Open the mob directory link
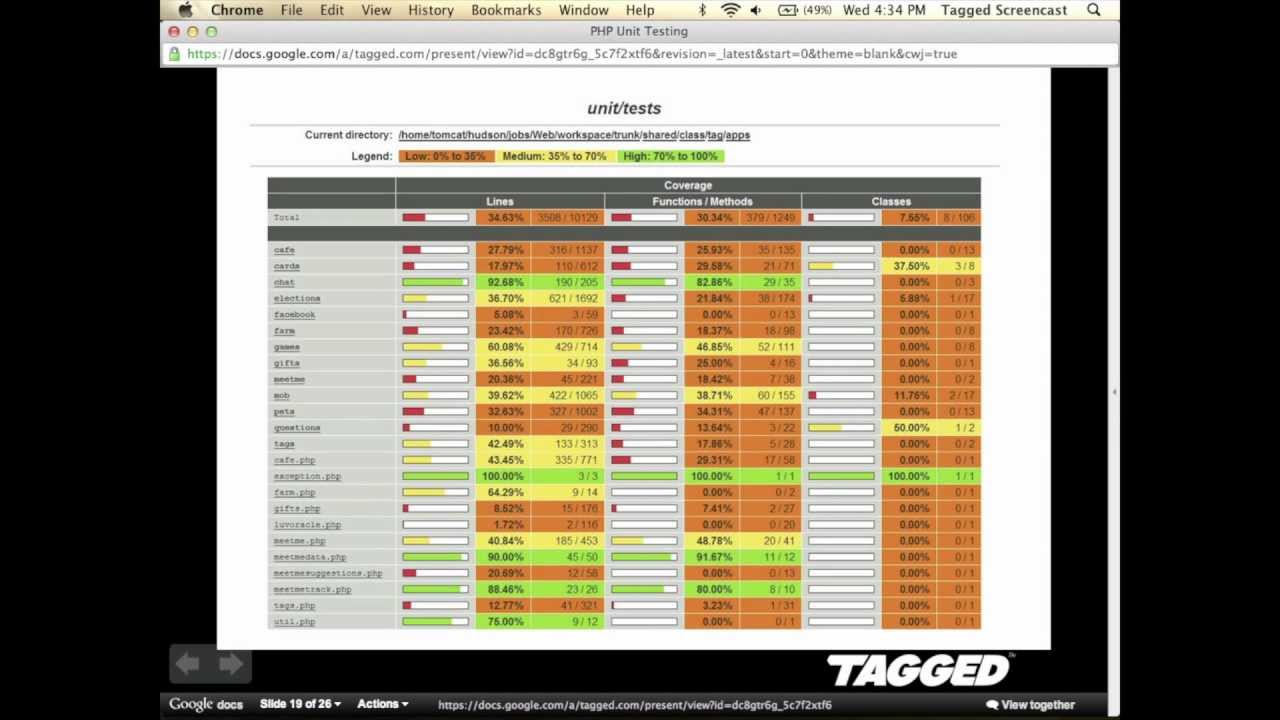1280x720 pixels. tap(281, 395)
